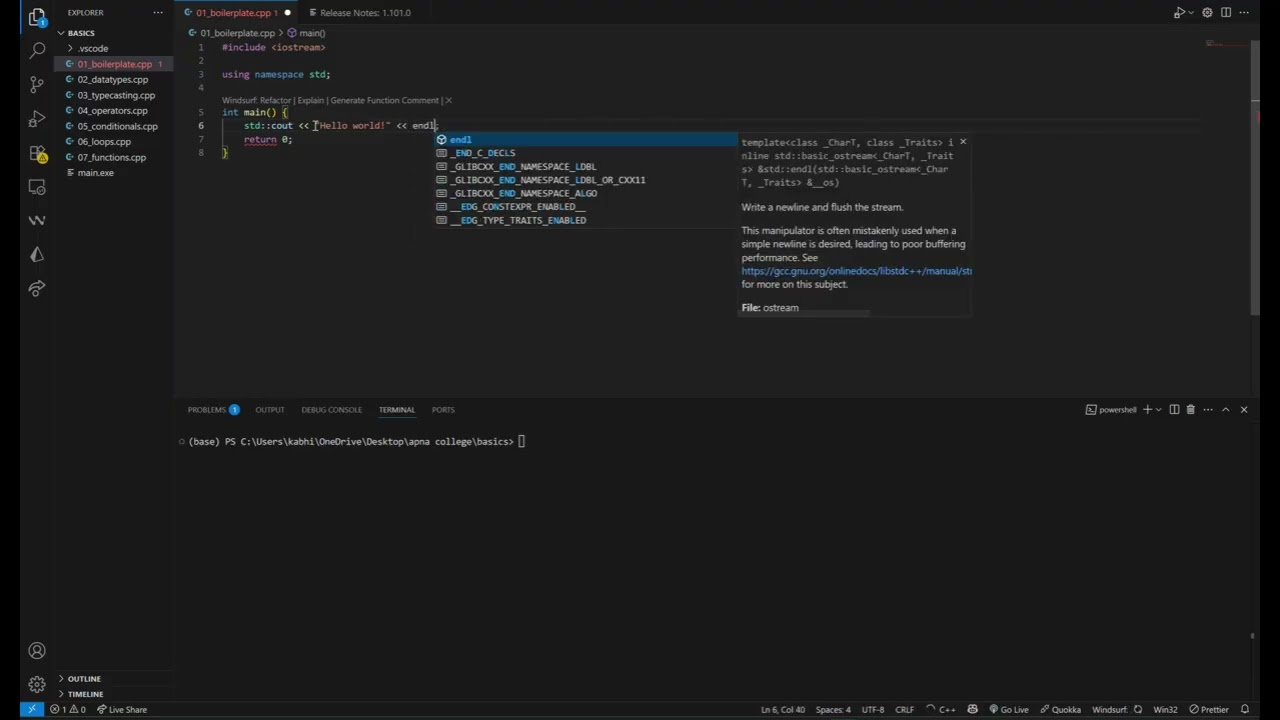Open the Explorer view in activity bar
1280x720 pixels.
point(37,17)
